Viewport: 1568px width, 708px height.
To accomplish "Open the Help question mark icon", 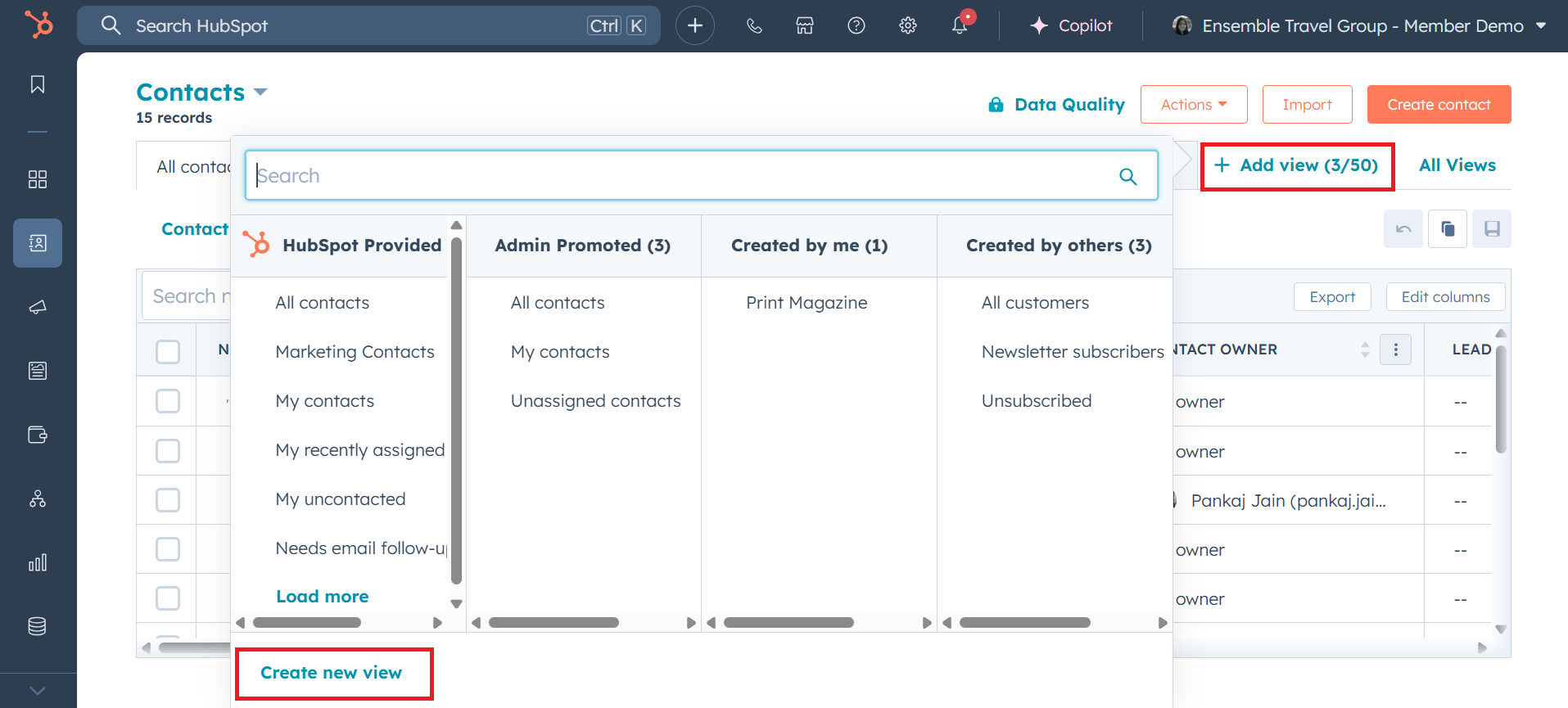I will point(856,25).
